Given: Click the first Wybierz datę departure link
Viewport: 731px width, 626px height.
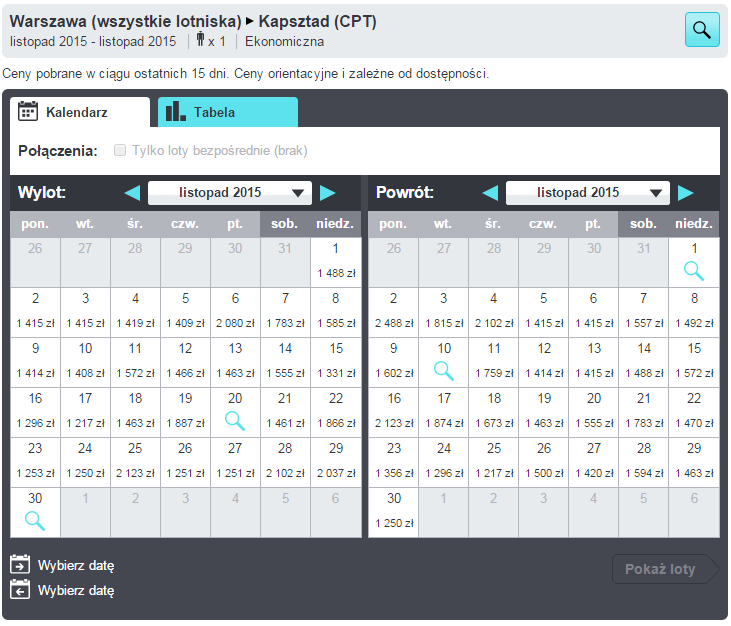Looking at the screenshot, I should [x=76, y=565].
